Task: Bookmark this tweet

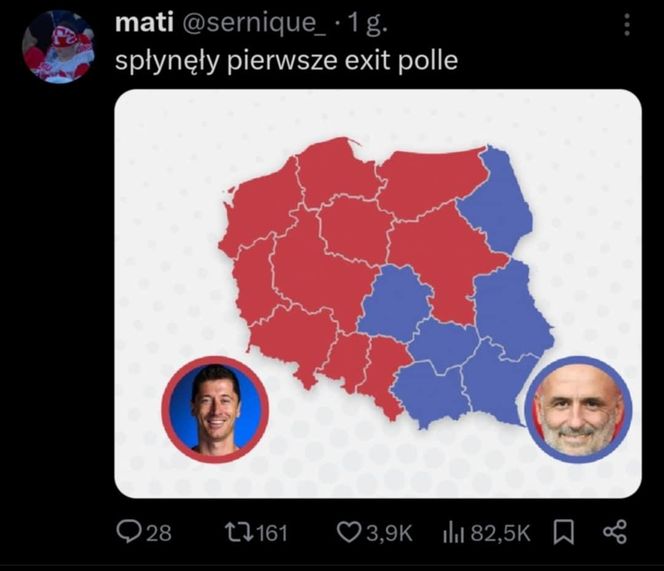Action: click(x=564, y=532)
